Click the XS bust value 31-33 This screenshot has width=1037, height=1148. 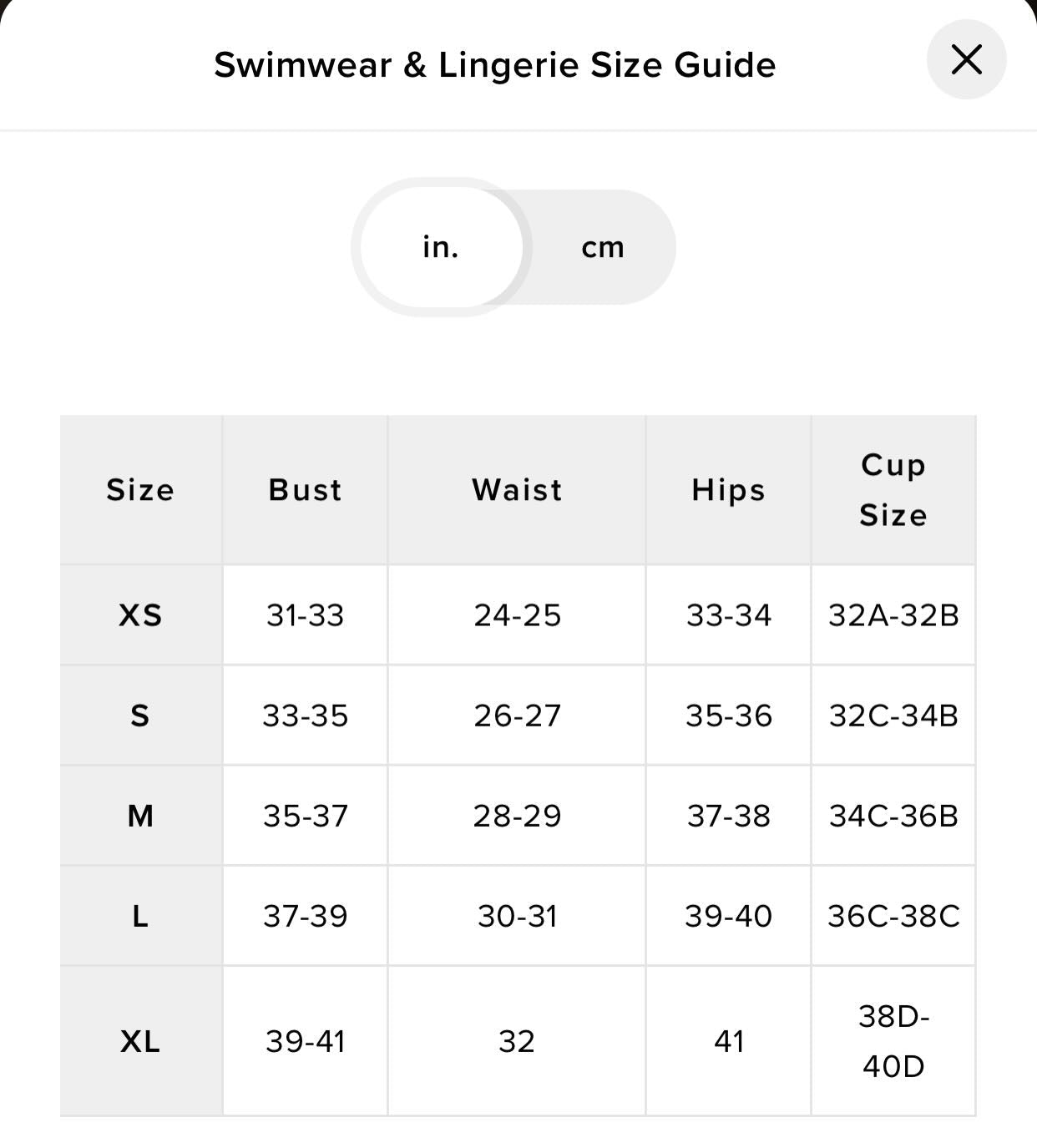(306, 615)
